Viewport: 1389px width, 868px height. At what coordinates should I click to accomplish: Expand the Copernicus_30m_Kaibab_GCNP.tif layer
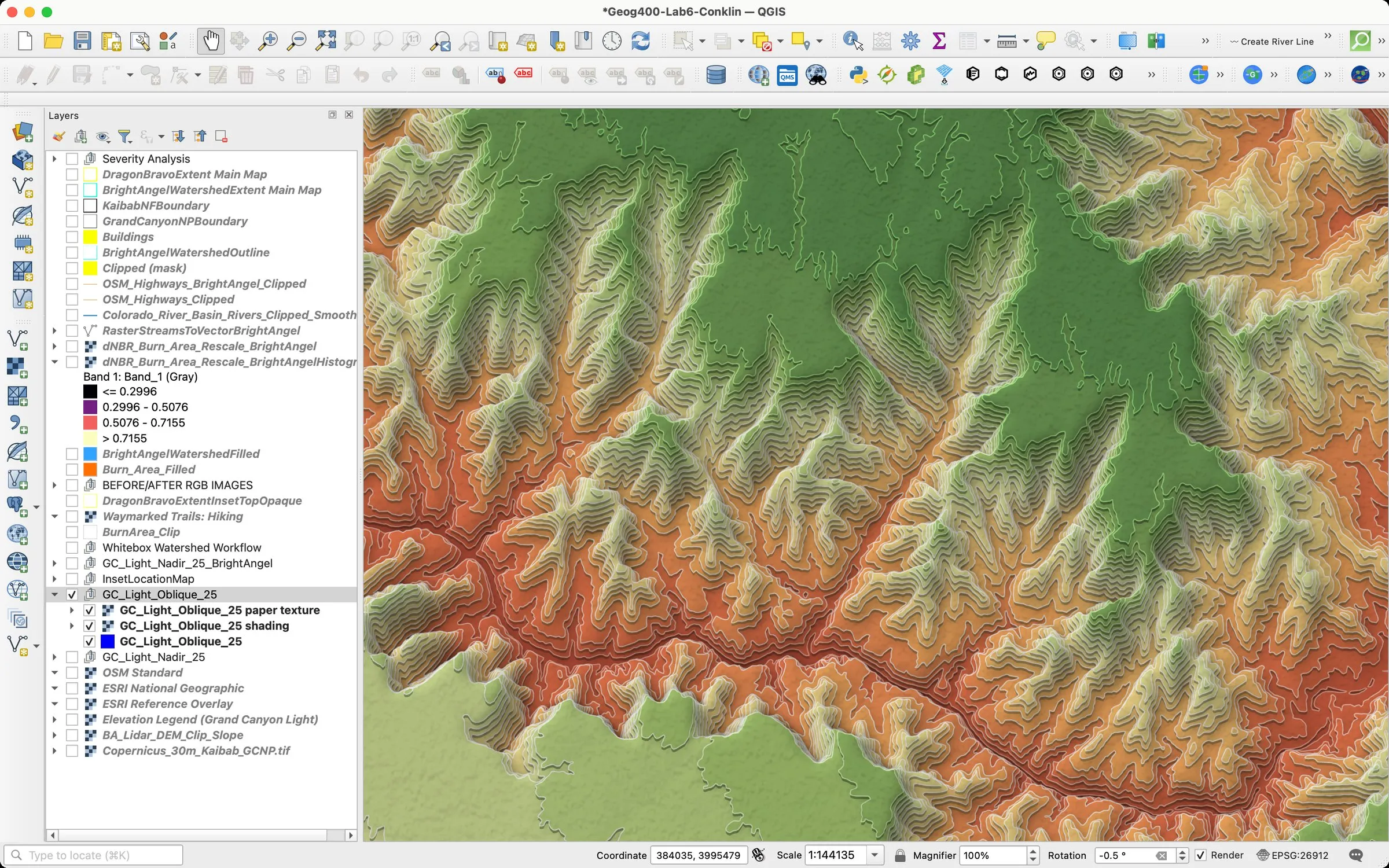54,751
